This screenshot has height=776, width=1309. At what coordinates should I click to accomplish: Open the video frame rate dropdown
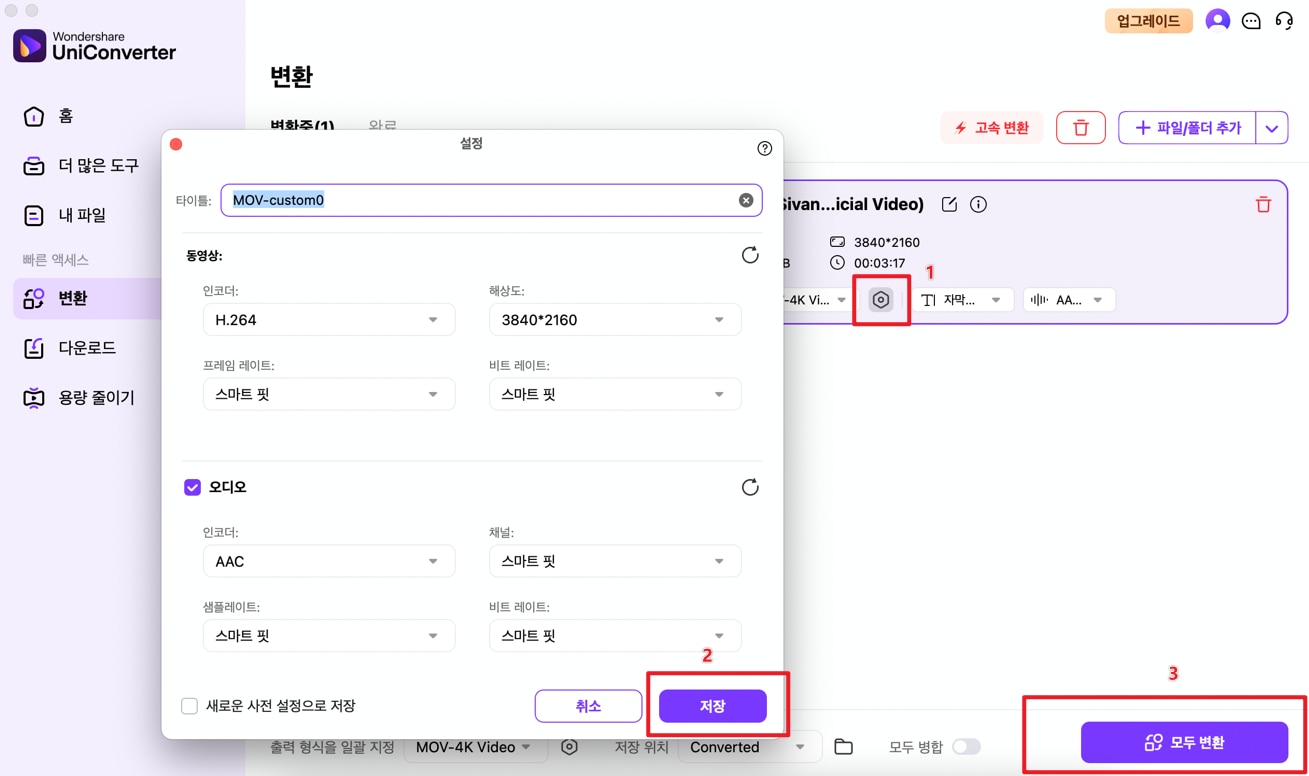coord(329,394)
